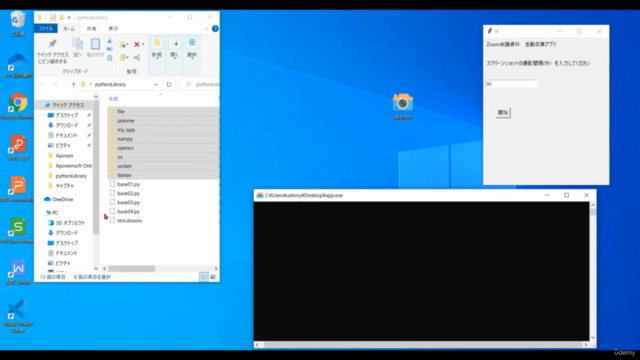Select the 共有 (Share) ribbon tab

[91, 29]
